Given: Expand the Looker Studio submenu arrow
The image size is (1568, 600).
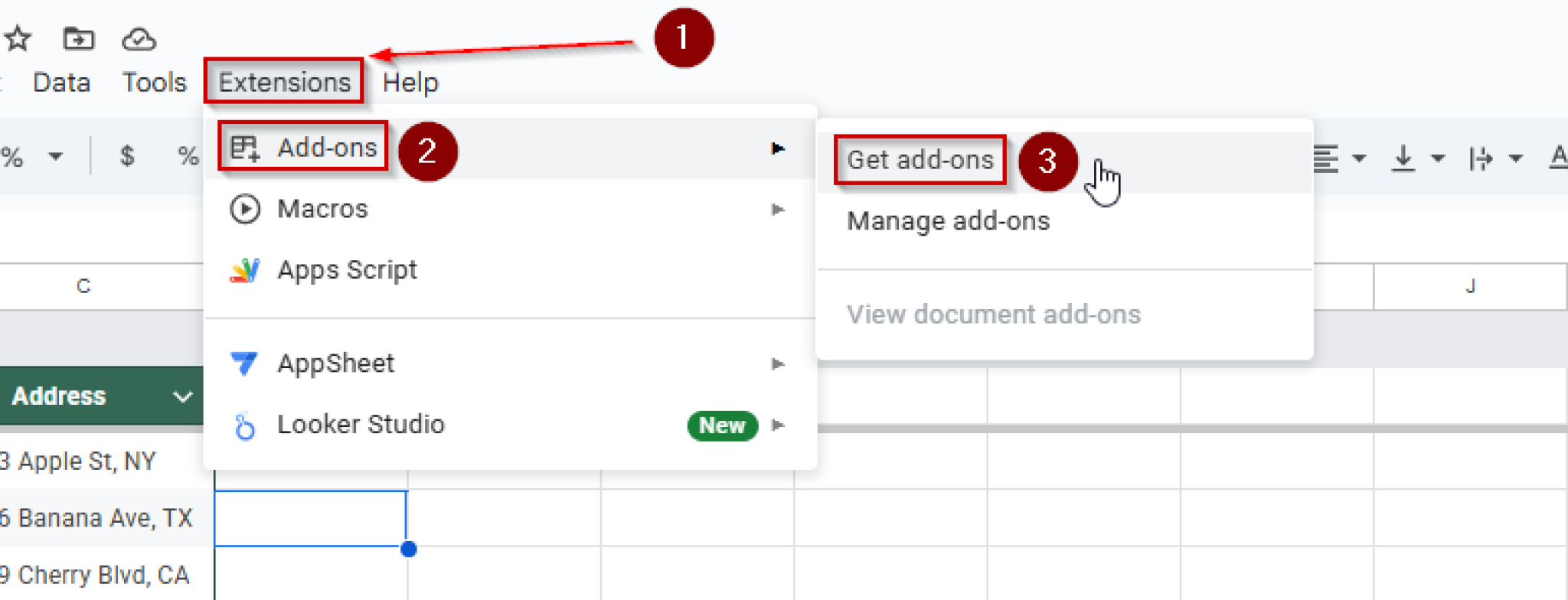Looking at the screenshot, I should (778, 425).
